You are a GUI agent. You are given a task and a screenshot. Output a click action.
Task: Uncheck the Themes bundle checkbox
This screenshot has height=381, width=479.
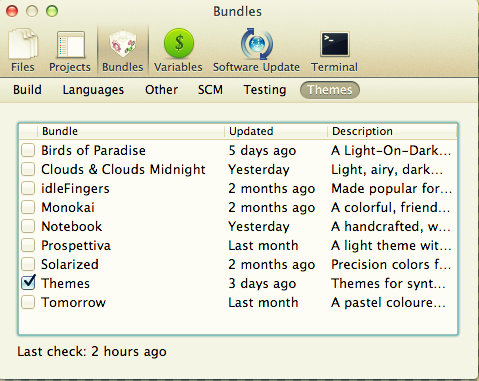click(28, 283)
